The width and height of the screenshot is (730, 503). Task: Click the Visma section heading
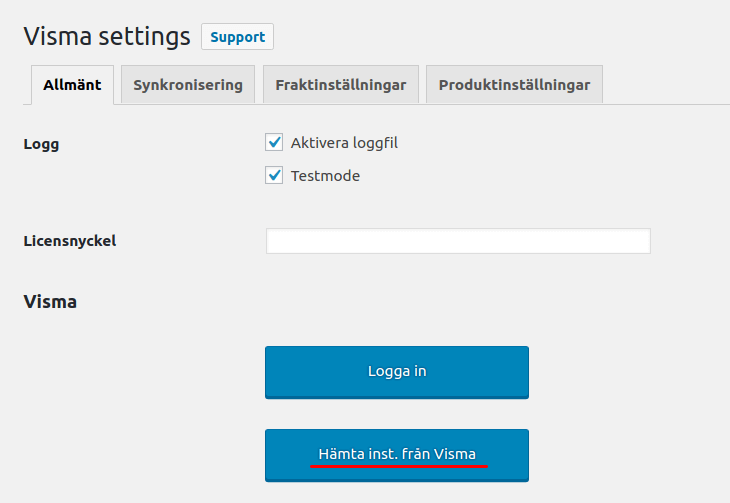click(x=50, y=301)
